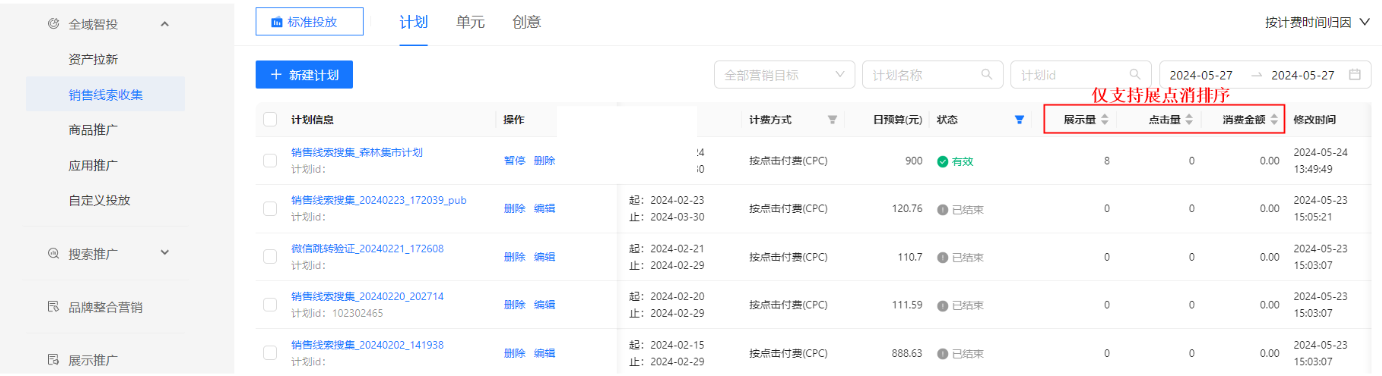Viewport: 1382px width, 376px height.
Task: Toggle the select-all checkbox in table header
Action: [x=270, y=120]
